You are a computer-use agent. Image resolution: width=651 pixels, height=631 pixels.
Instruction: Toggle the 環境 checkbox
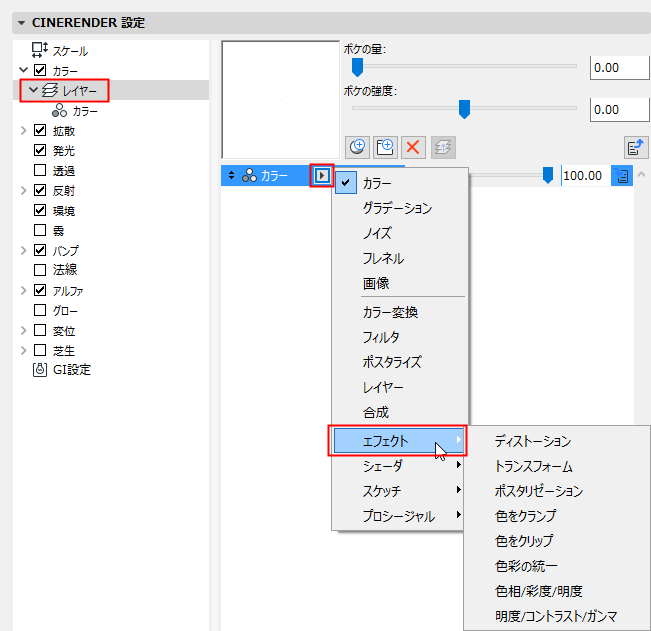(40, 210)
